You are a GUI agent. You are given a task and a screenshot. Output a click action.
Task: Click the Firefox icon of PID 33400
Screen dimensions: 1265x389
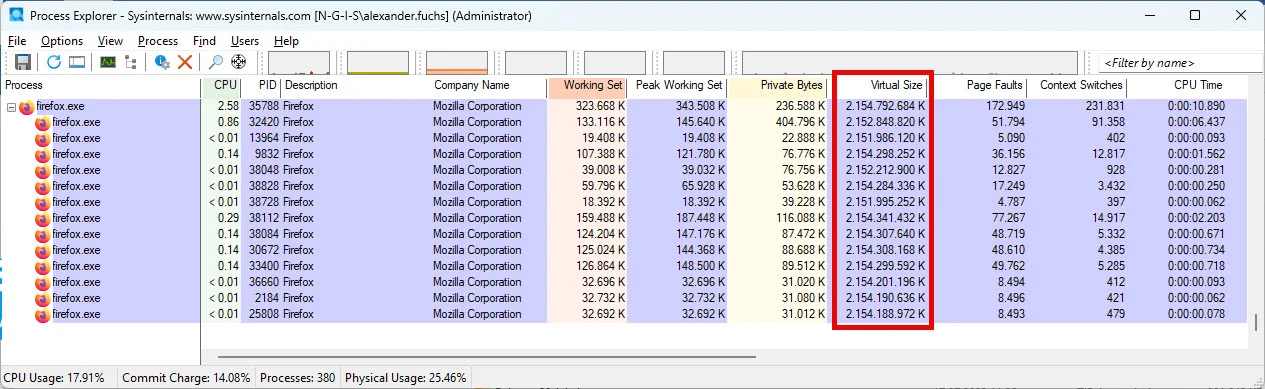pyautogui.click(x=42, y=266)
